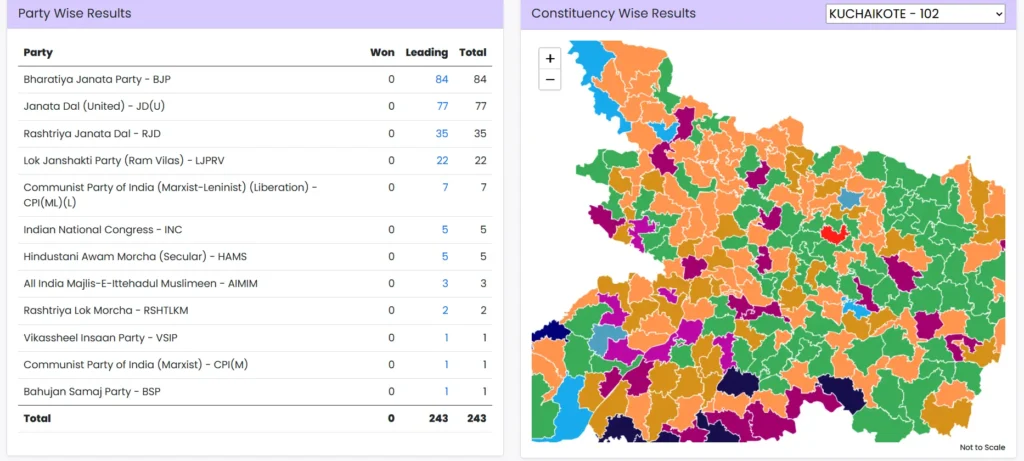
Task: Click the red constituency on the map
Action: point(832,234)
